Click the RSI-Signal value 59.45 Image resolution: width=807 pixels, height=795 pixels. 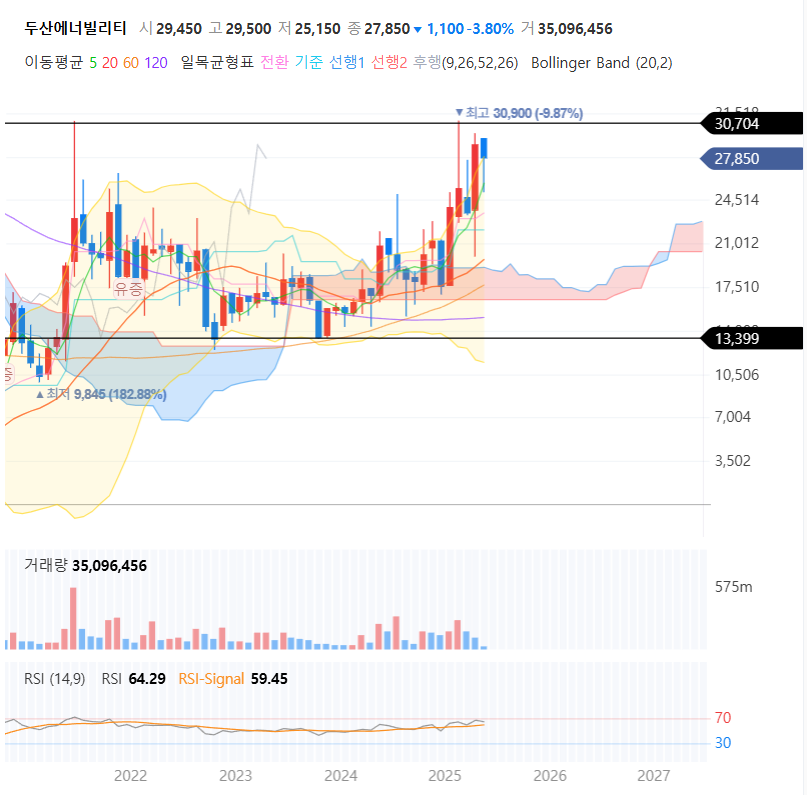(x=269, y=679)
